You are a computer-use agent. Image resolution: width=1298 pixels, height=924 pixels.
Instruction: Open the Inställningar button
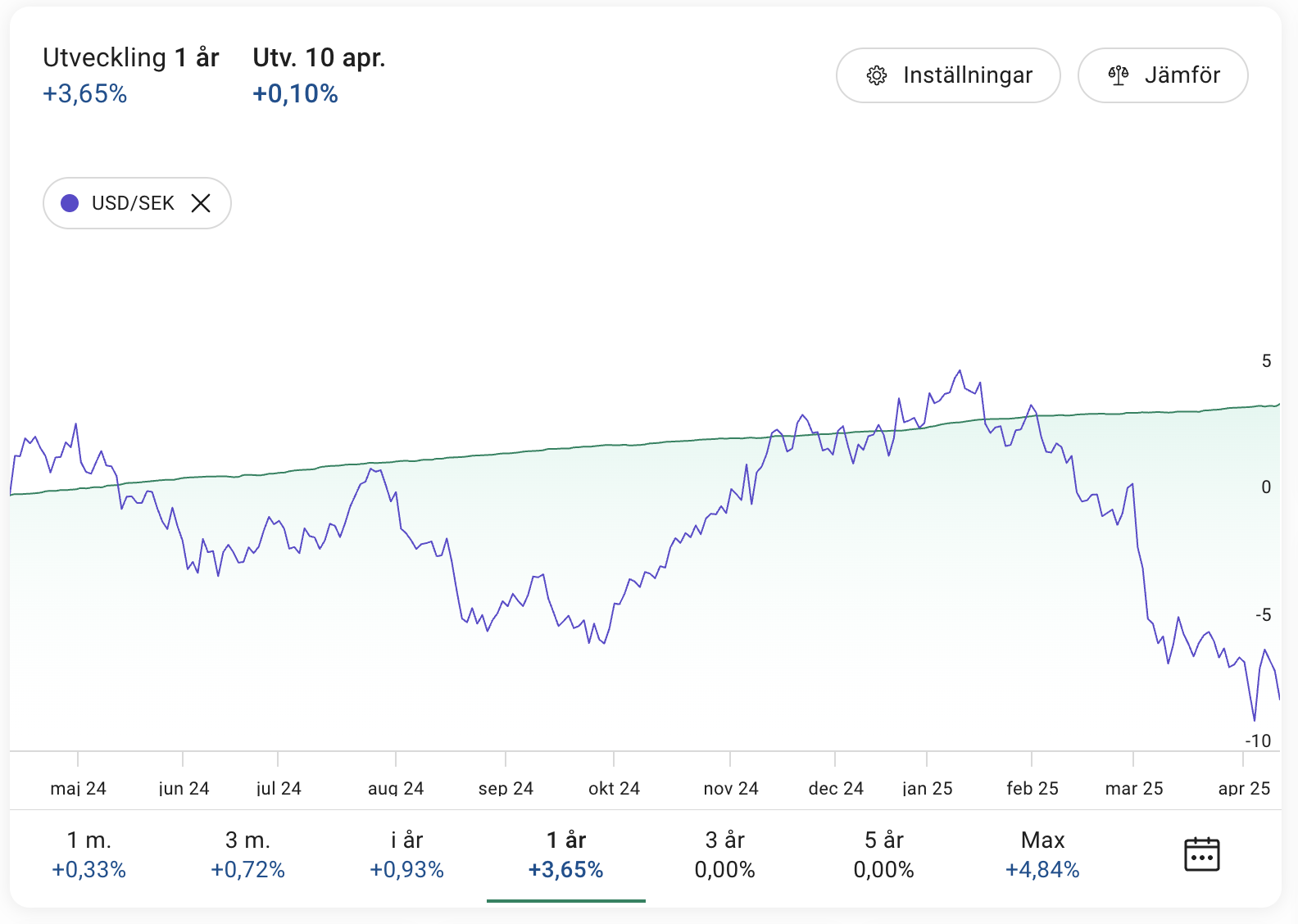point(948,75)
